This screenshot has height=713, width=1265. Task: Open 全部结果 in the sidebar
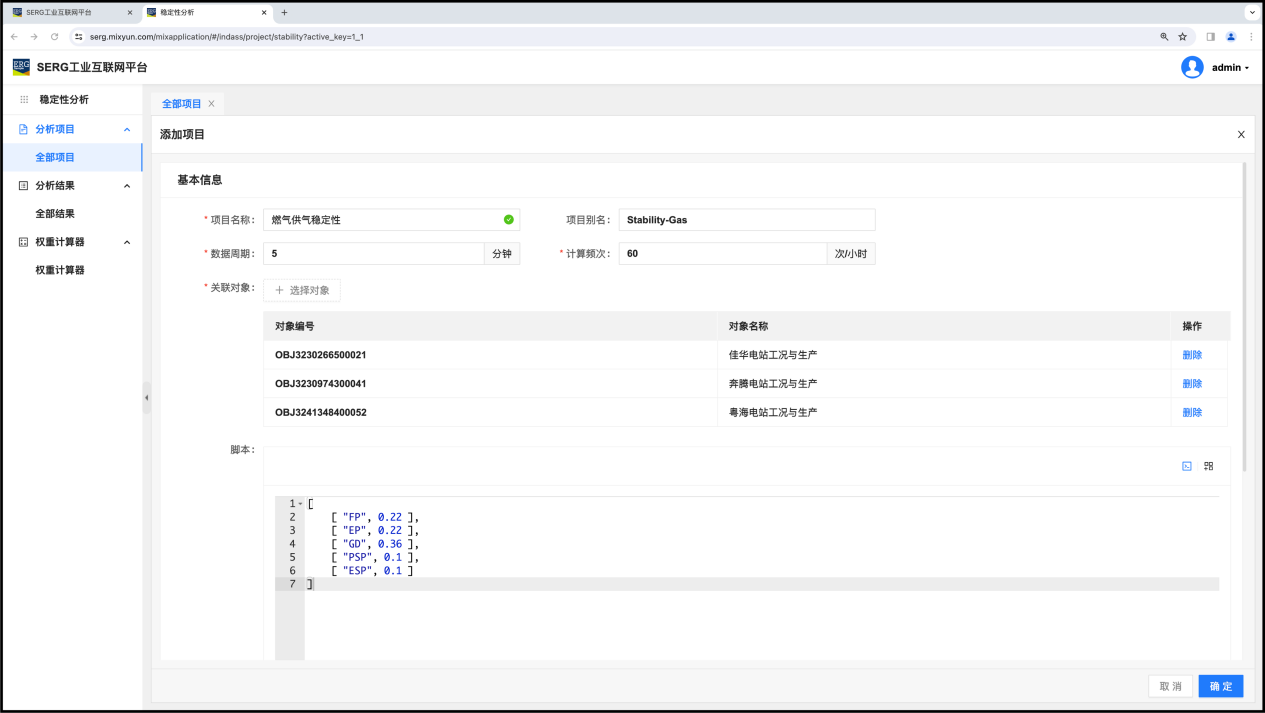(x=55, y=214)
